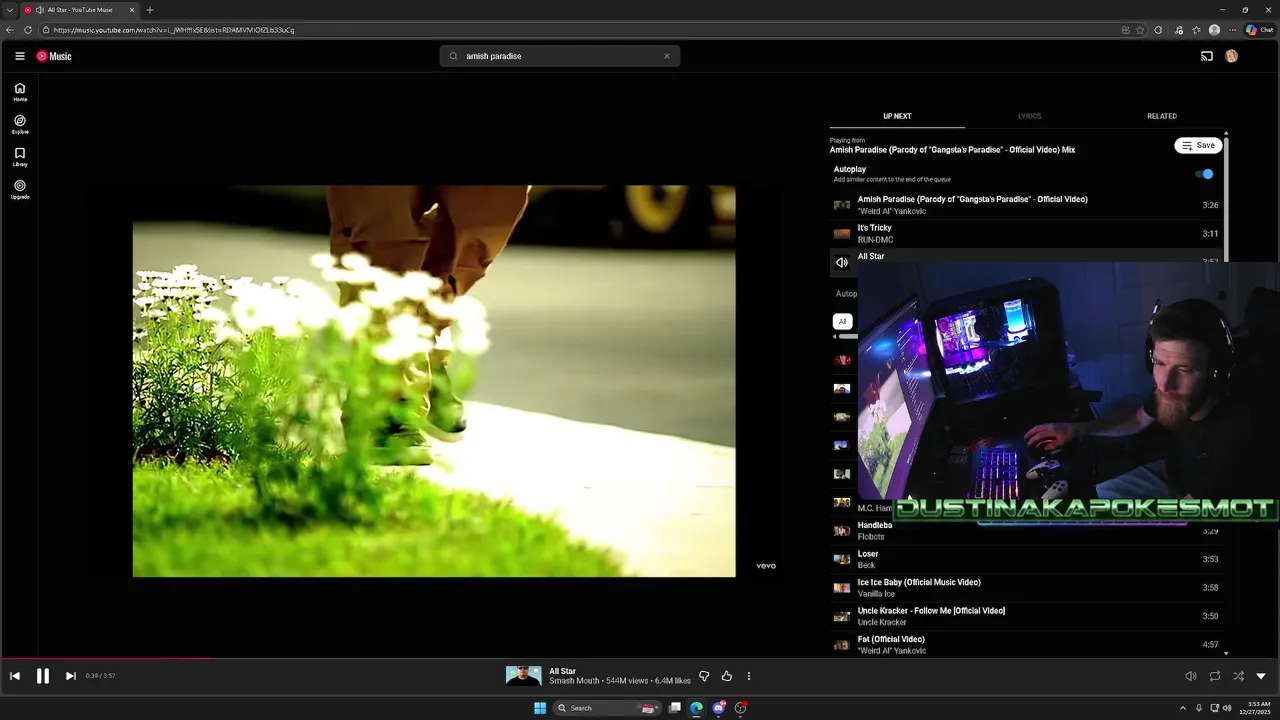Image resolution: width=1280 pixels, height=720 pixels.
Task: Switch to the Related tab
Action: tap(1162, 116)
